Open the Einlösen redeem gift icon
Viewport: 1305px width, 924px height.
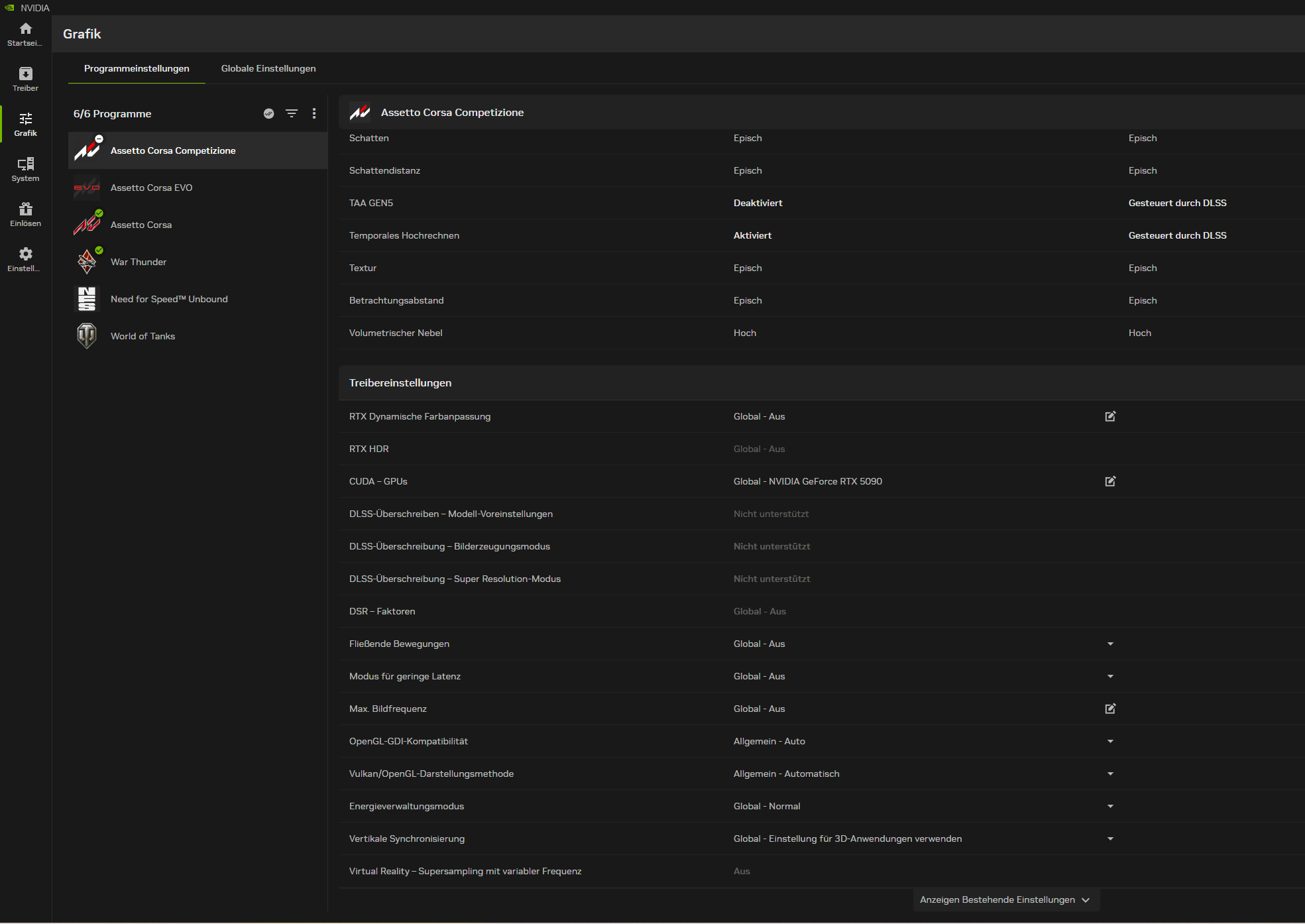25,214
